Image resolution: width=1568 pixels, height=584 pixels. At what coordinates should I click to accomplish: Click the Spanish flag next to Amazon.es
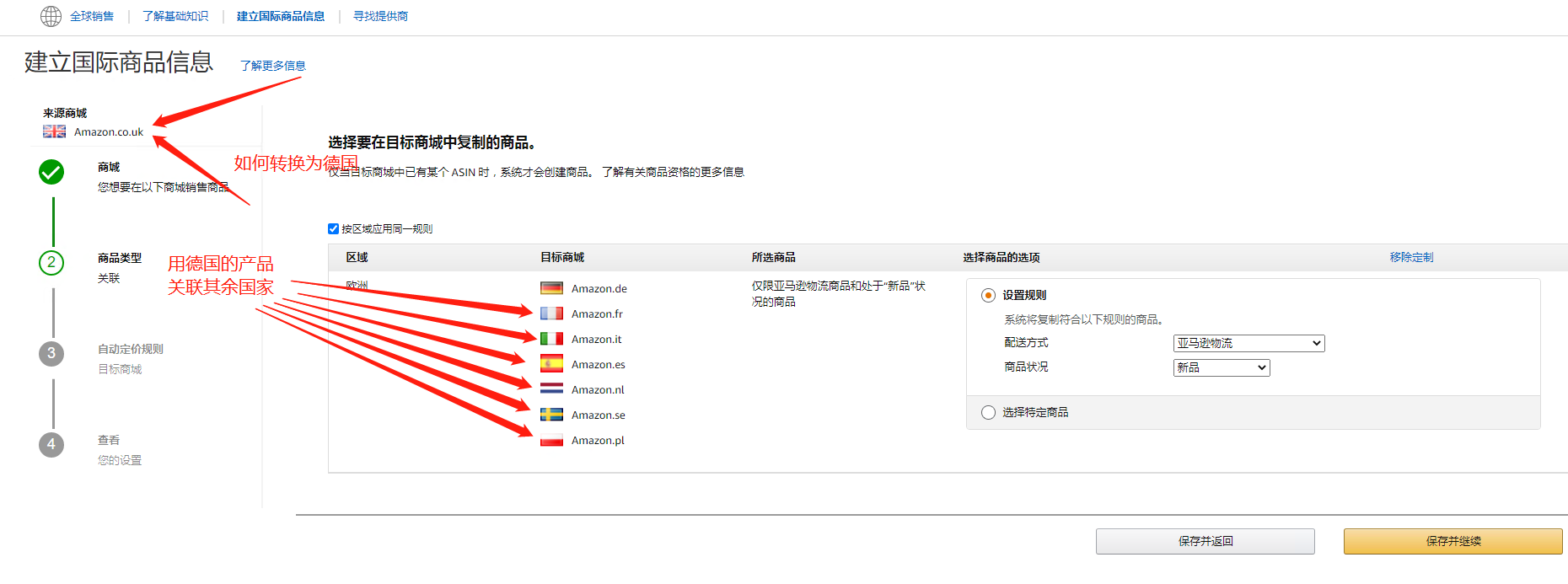click(x=551, y=364)
